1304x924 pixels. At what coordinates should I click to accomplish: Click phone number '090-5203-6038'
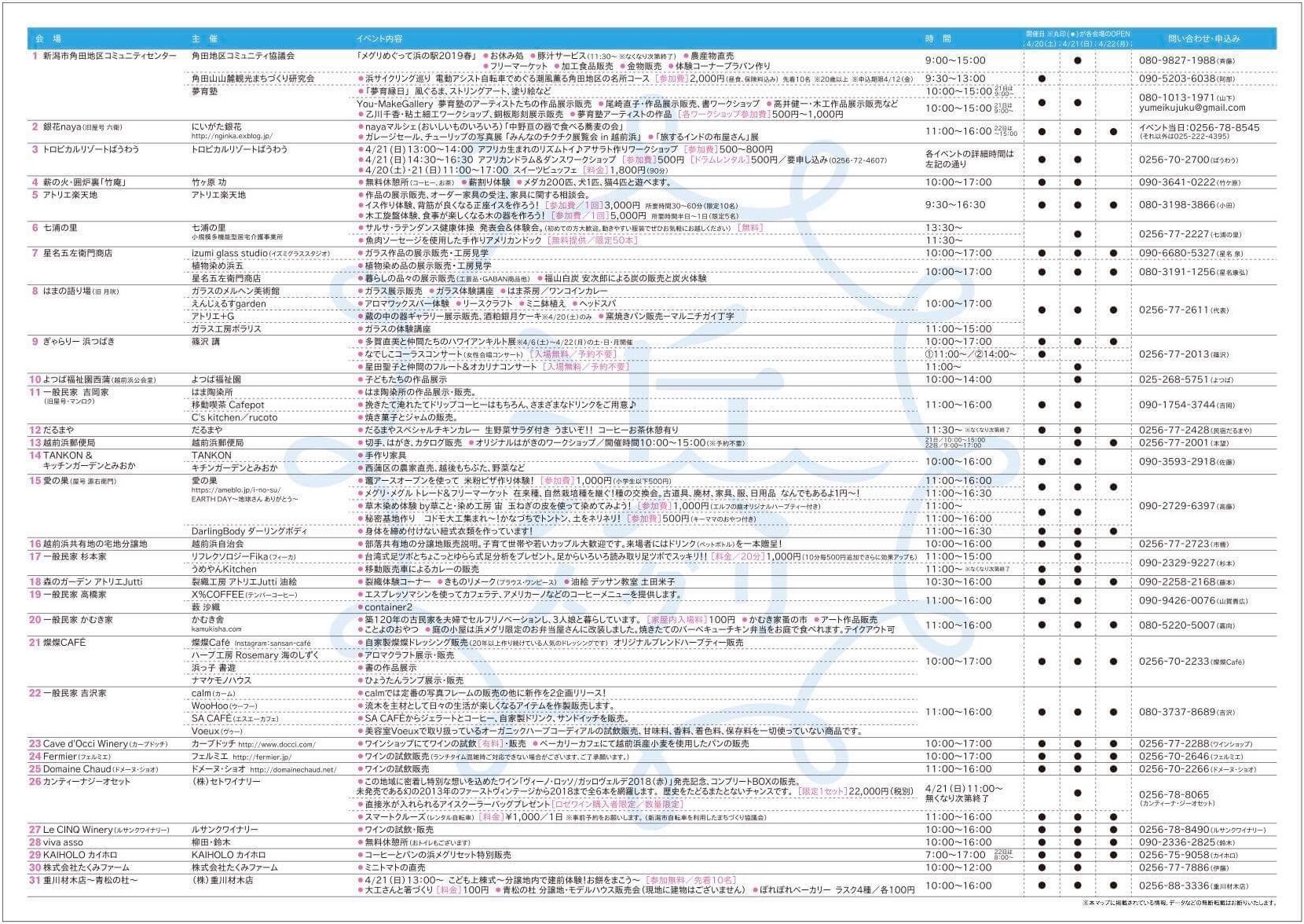1178,79
